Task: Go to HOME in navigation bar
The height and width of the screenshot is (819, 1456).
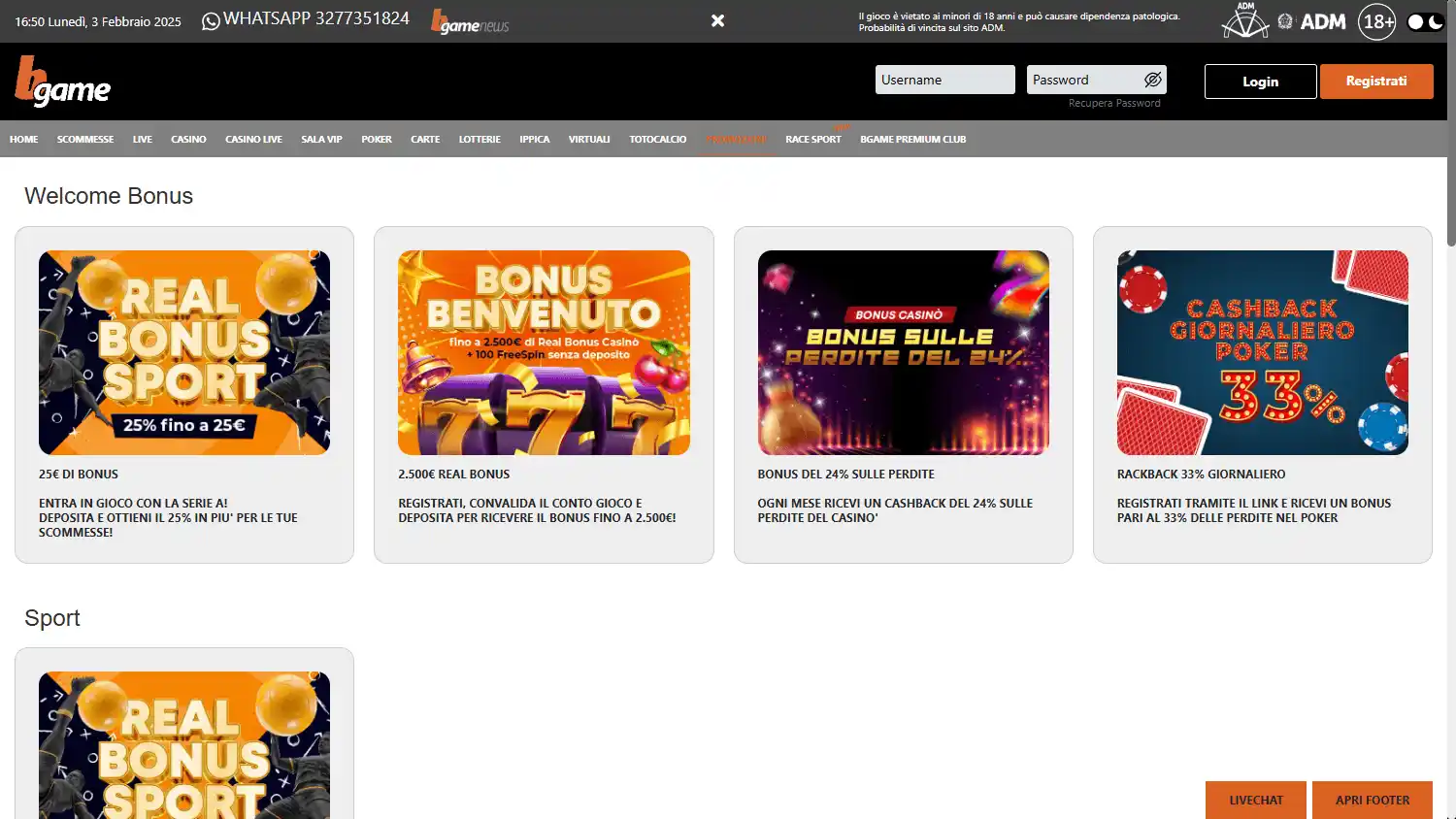Action: (x=23, y=139)
